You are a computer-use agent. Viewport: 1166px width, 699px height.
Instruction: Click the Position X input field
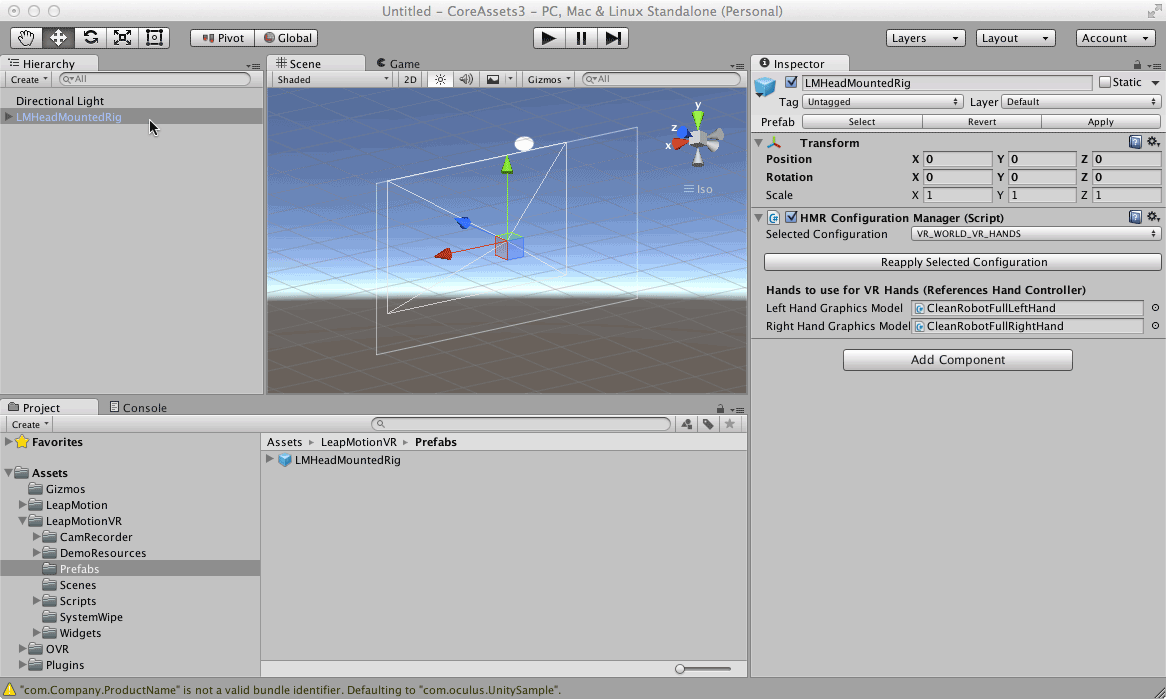click(957, 159)
